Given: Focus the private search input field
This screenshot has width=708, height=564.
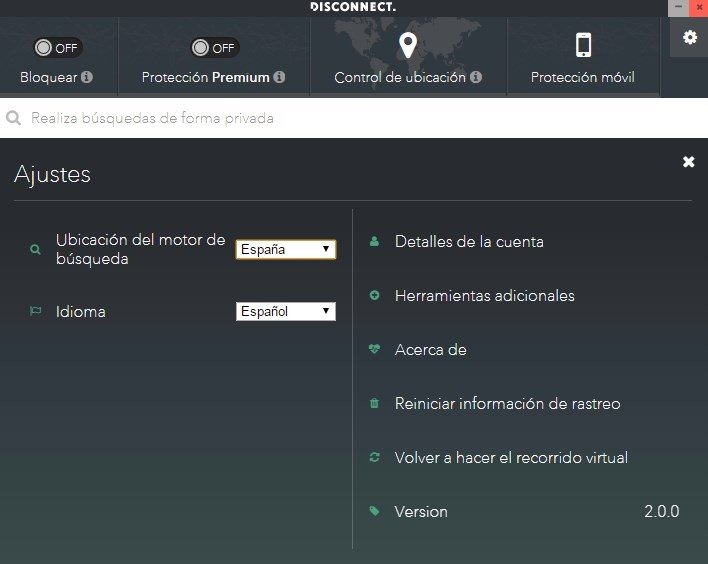Looking at the screenshot, I should click(354, 118).
